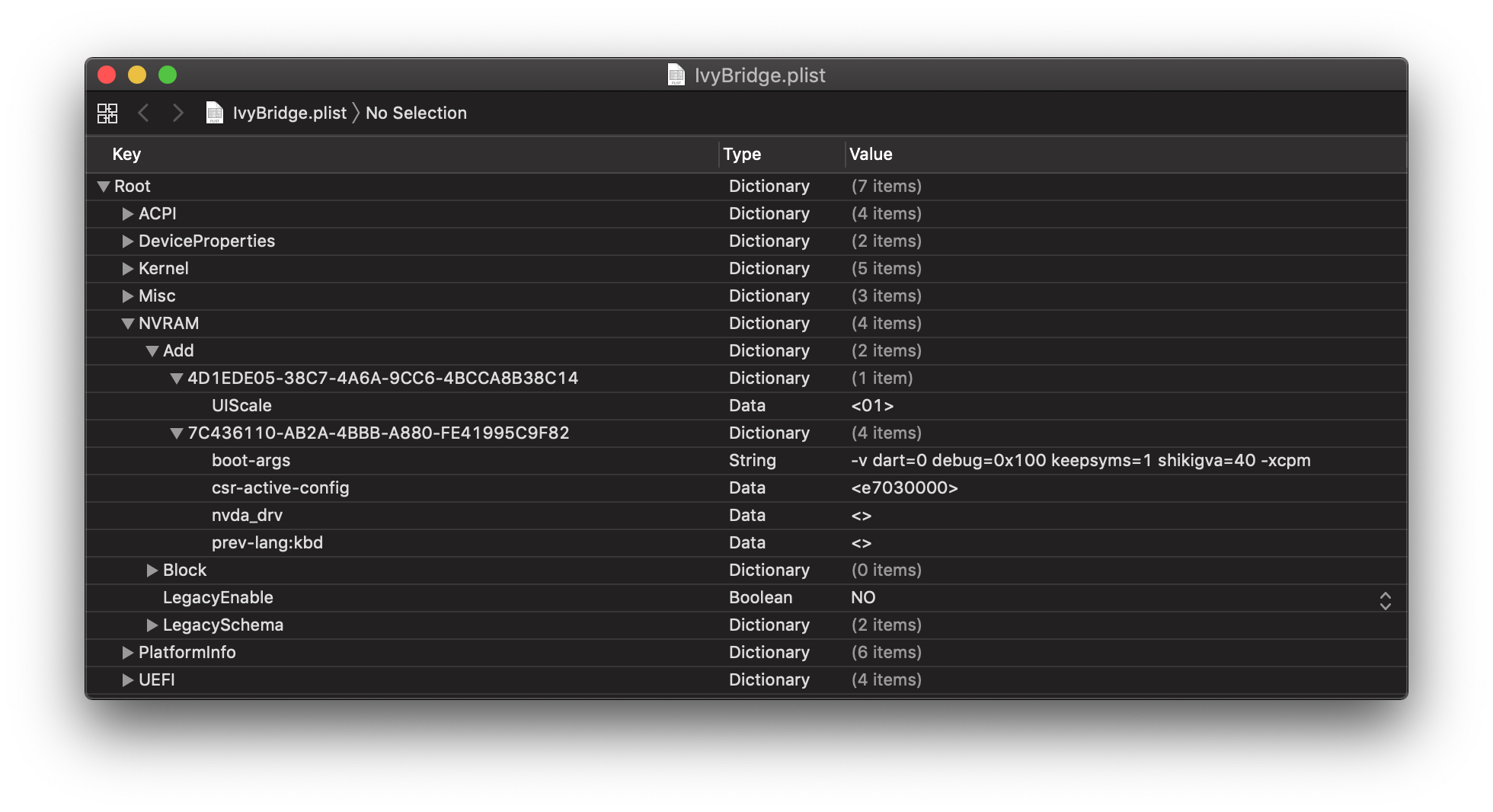
Task: Click the IvyBridge.plist window title
Action: tap(759, 75)
